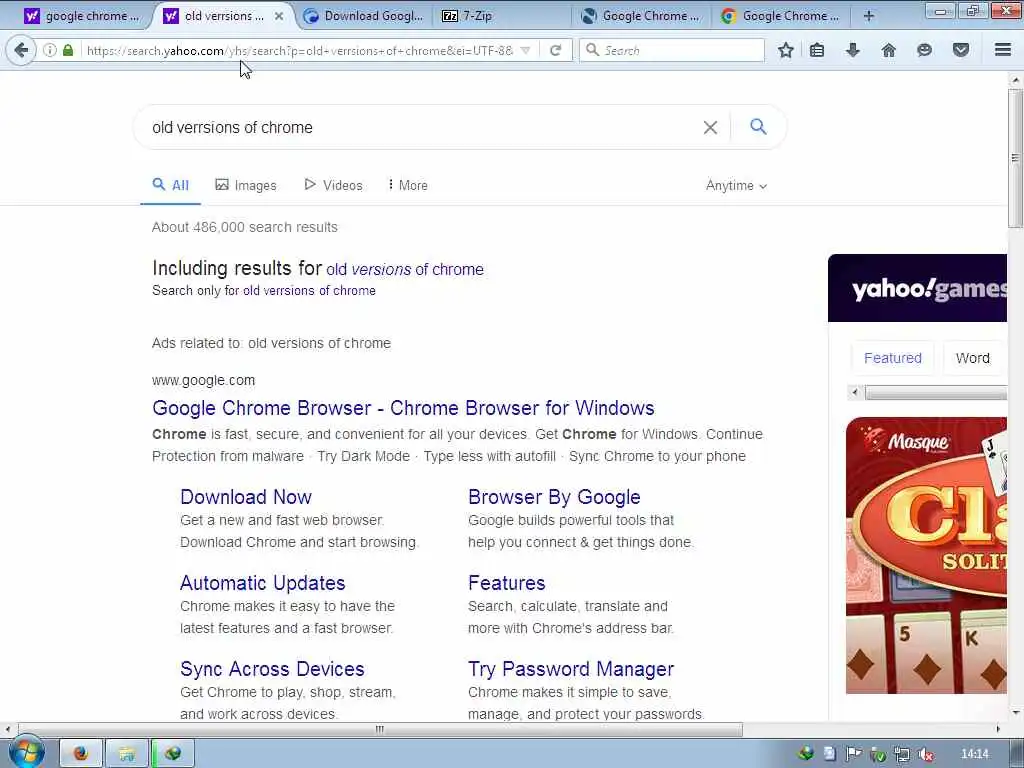Open Google Chrome Browser for Windows ad

click(x=403, y=408)
